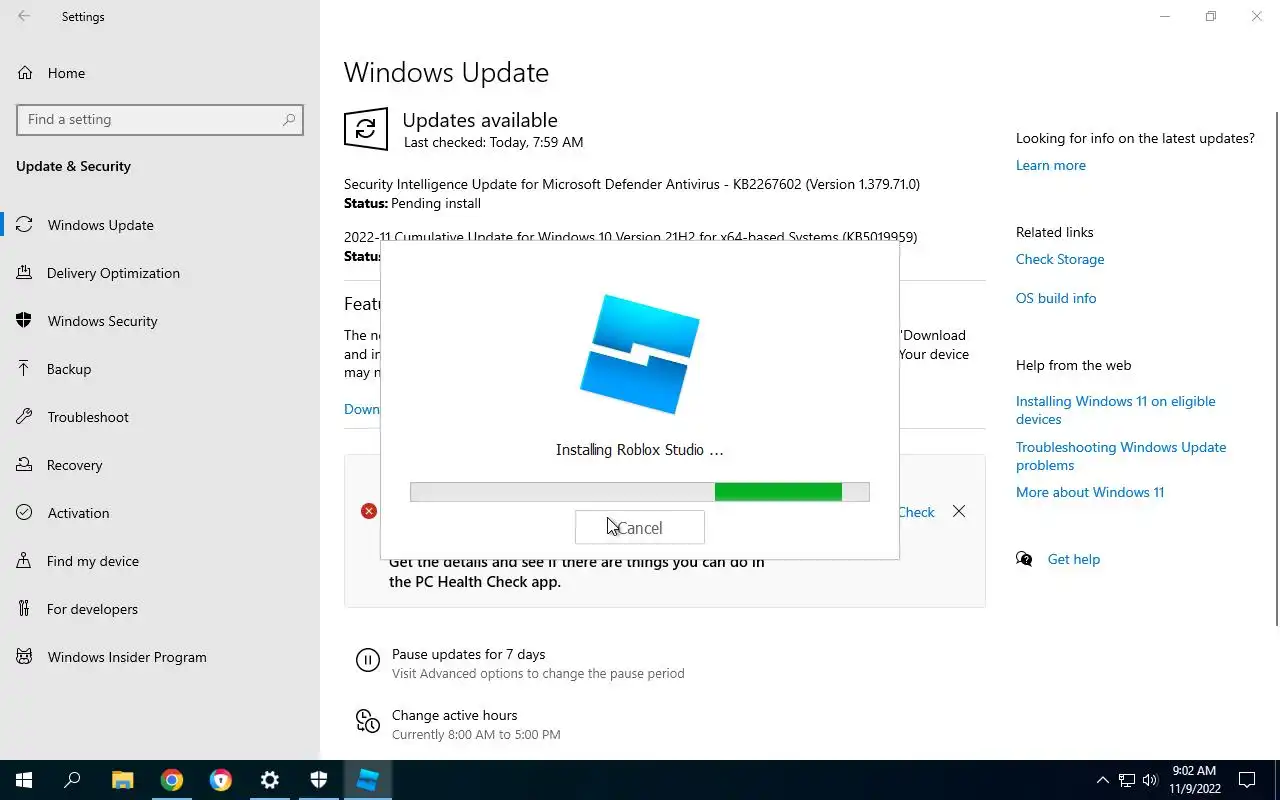The width and height of the screenshot is (1280, 800).
Task: Open Change active hours
Action: click(x=455, y=715)
